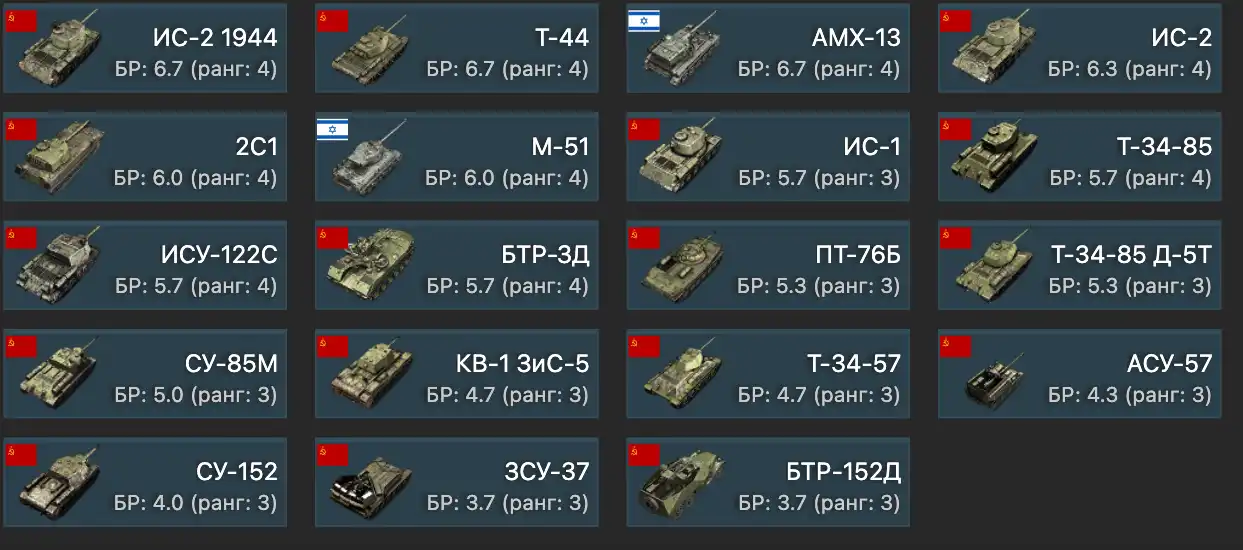Viewport: 1243px width, 550px height.
Task: Click the Israeli flag on AMX-13 card
Action: coord(644,21)
